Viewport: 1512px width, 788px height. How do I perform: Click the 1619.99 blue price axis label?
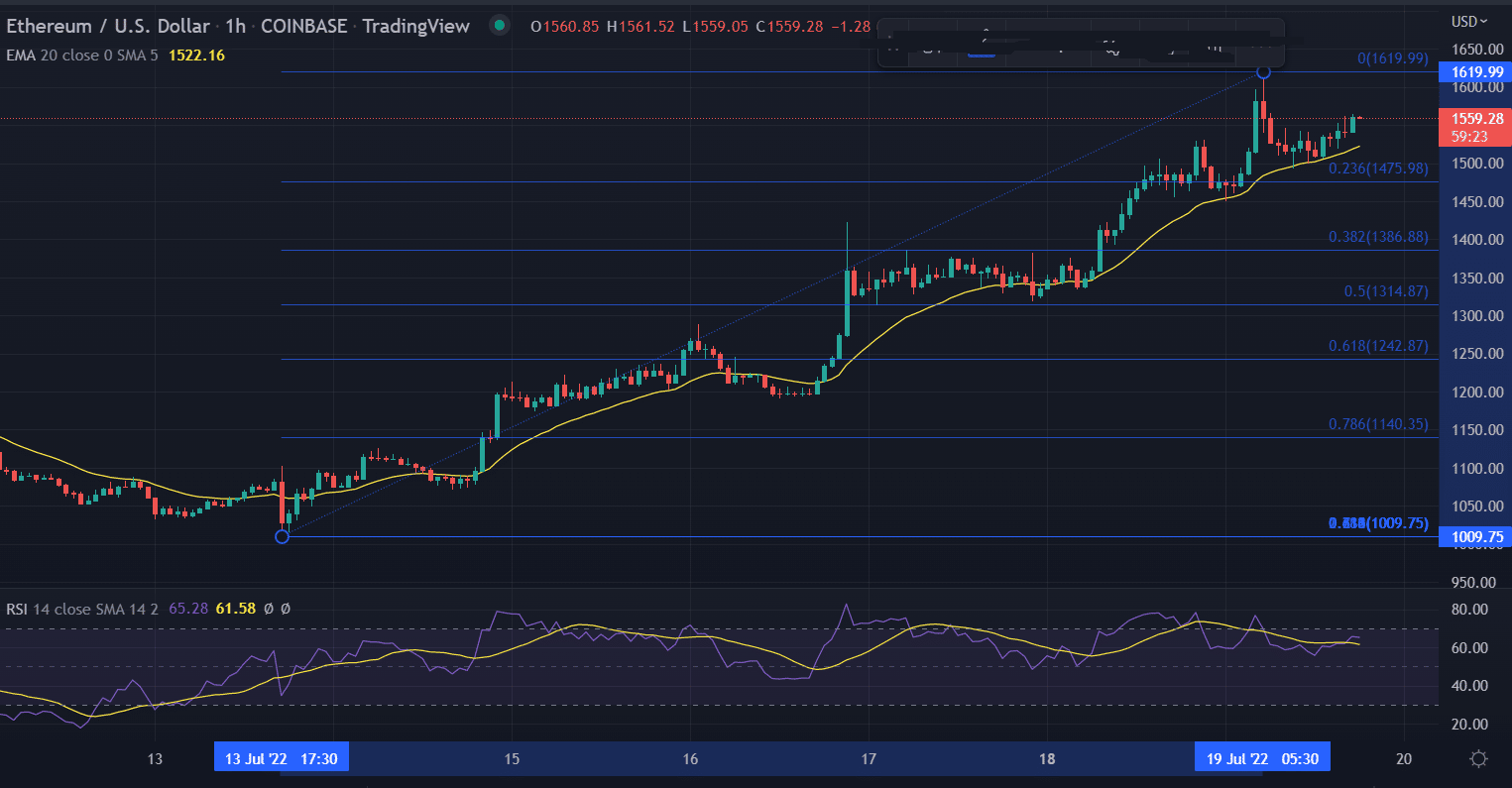1477,71
